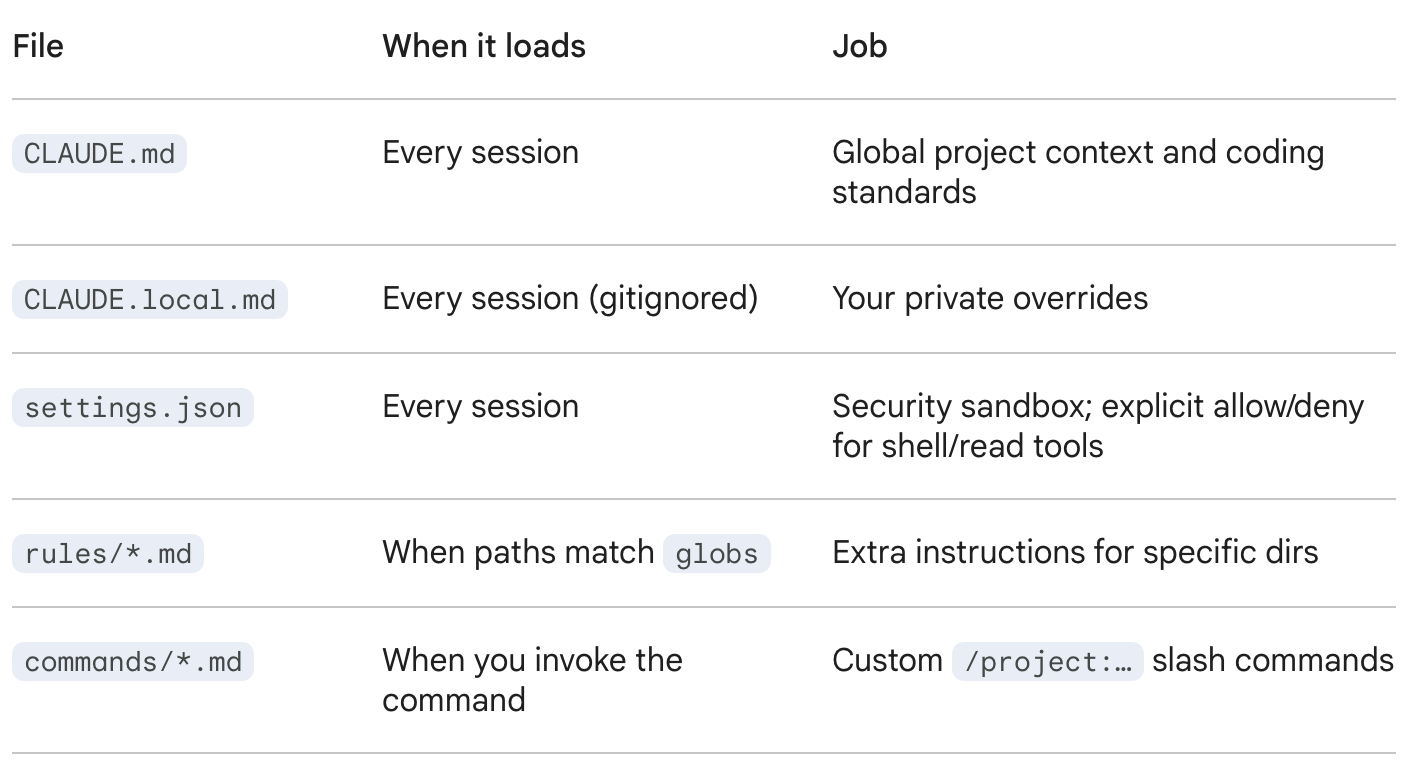The width and height of the screenshot is (1406, 770).
Task: Select the commands/*.md code label
Action: tap(133, 662)
